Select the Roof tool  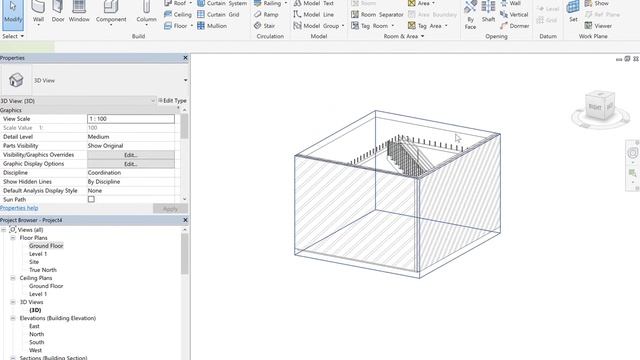(178, 3)
